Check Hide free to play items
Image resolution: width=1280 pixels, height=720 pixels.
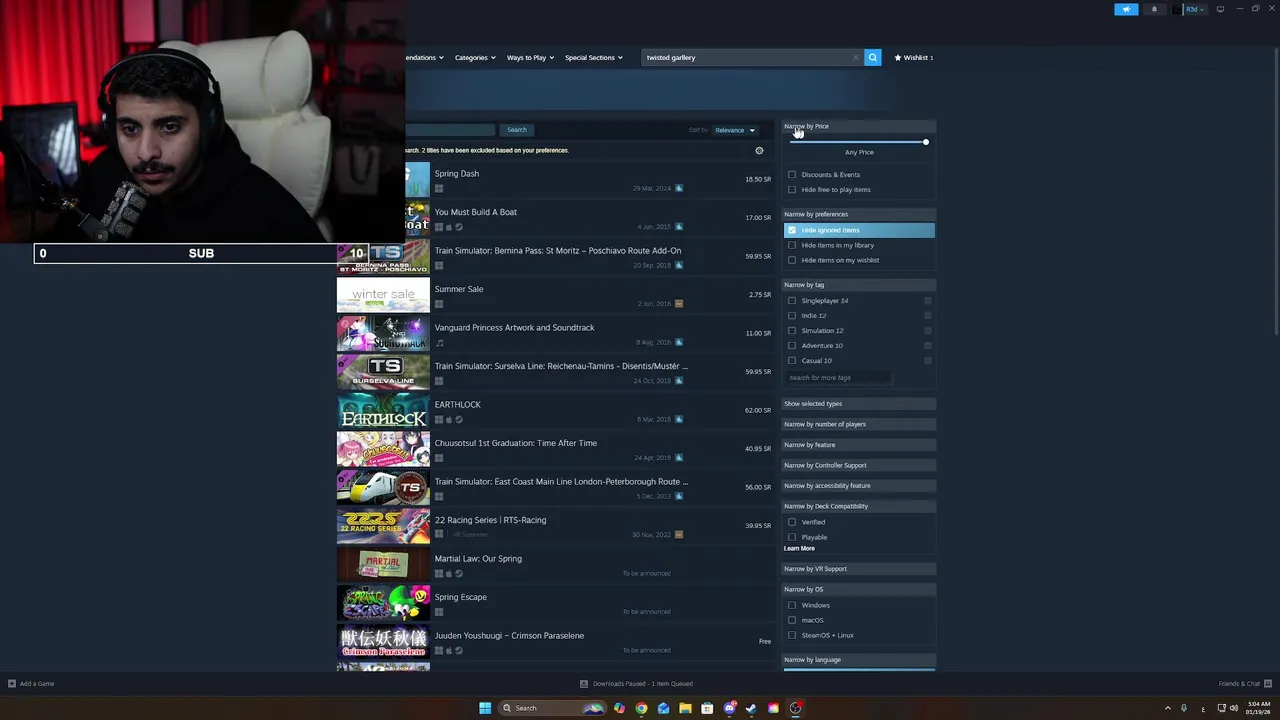coord(792,190)
